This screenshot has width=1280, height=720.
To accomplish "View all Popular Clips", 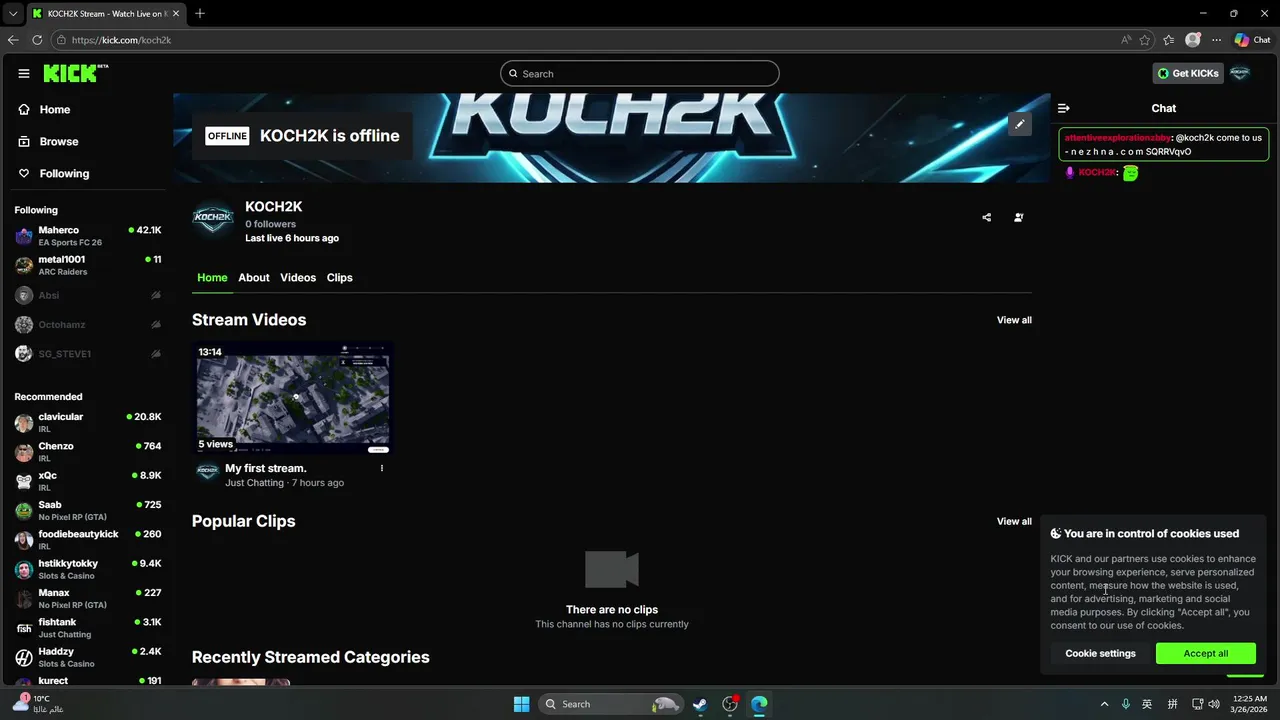I will coord(1014,521).
